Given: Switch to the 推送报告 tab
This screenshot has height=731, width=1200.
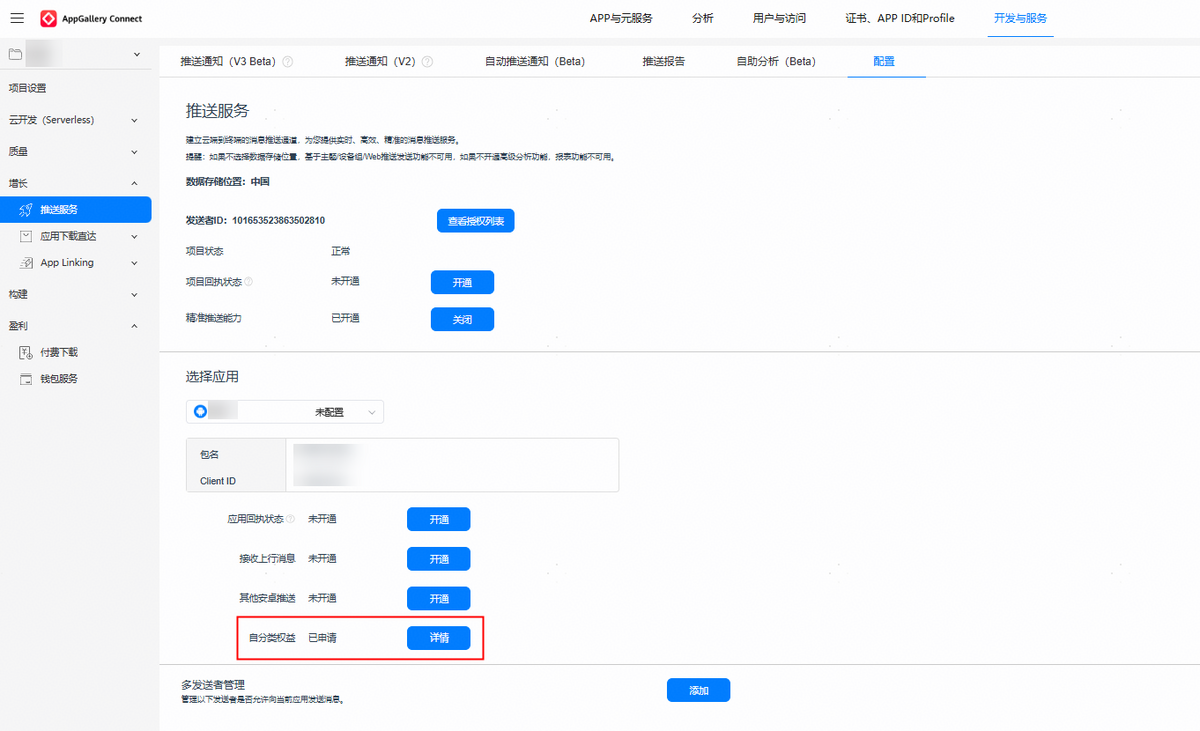Looking at the screenshot, I should click(x=664, y=62).
